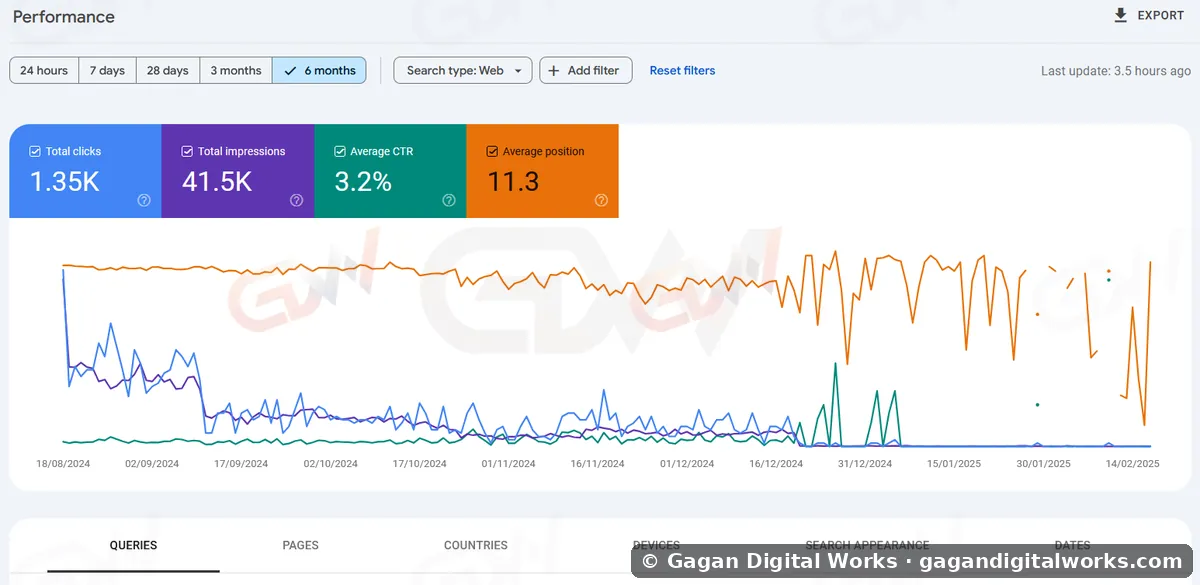Image resolution: width=1200 pixels, height=585 pixels.
Task: Click the Search type dropdown arrow
Action: click(x=518, y=71)
